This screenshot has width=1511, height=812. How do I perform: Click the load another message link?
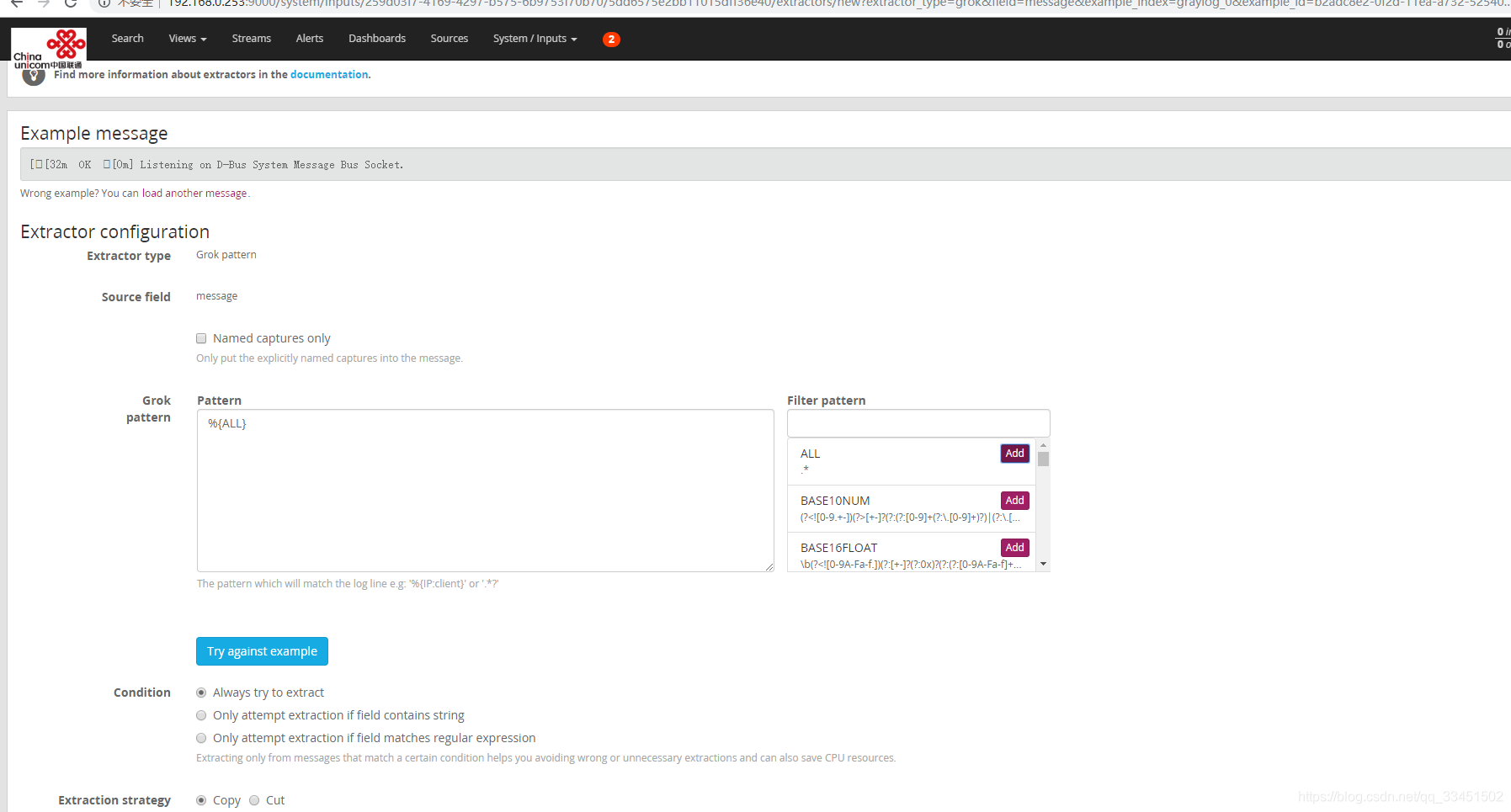(194, 193)
